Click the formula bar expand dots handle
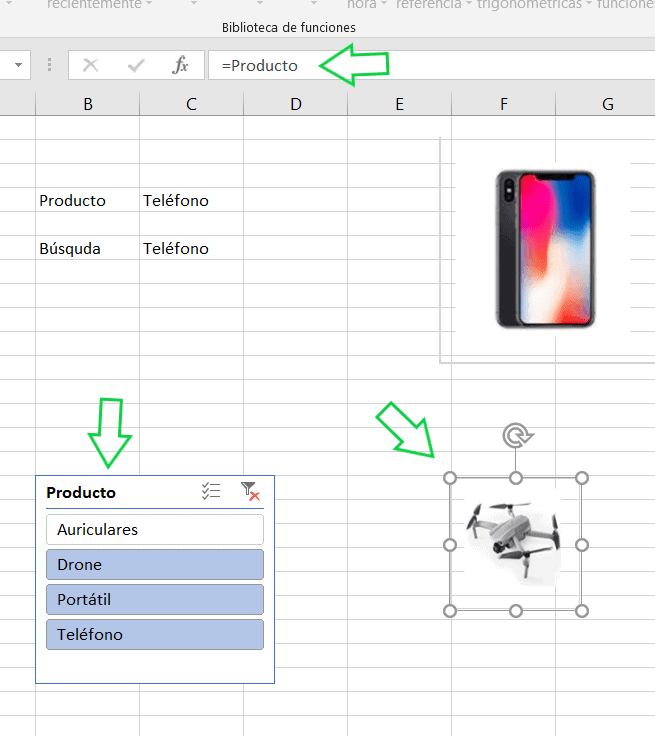 [x=49, y=65]
